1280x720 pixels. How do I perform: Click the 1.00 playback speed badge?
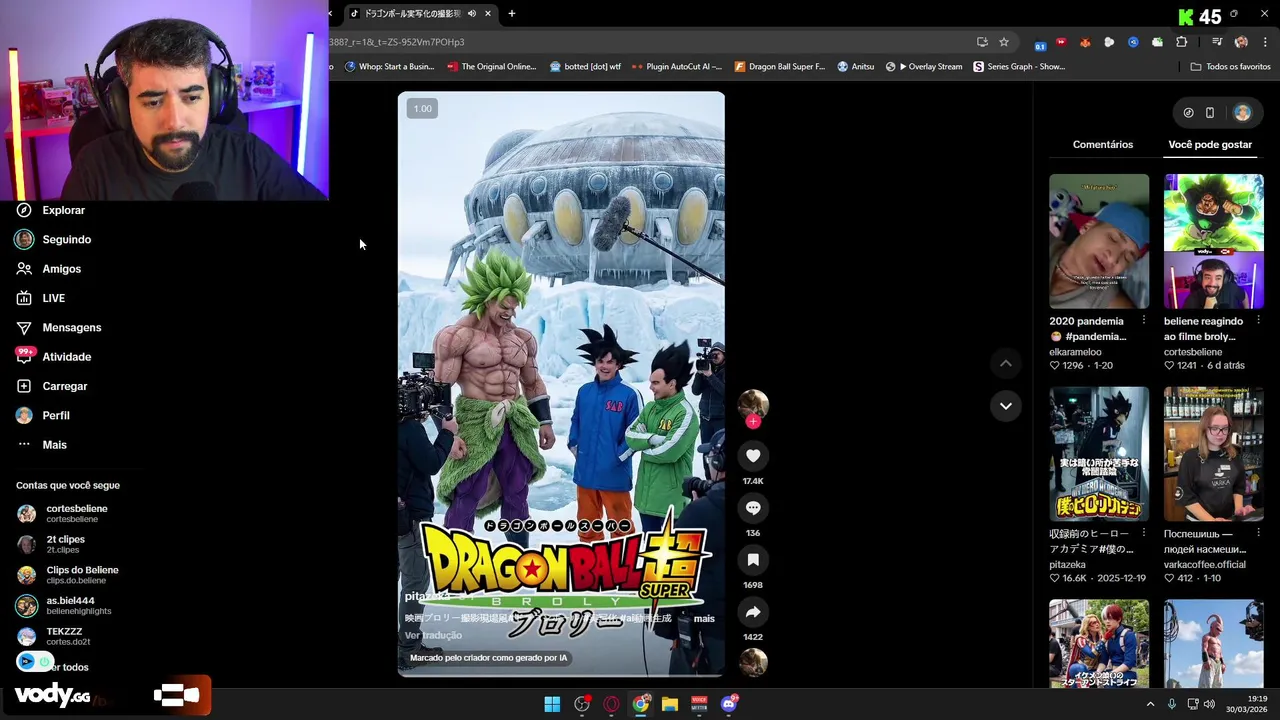coord(423,109)
